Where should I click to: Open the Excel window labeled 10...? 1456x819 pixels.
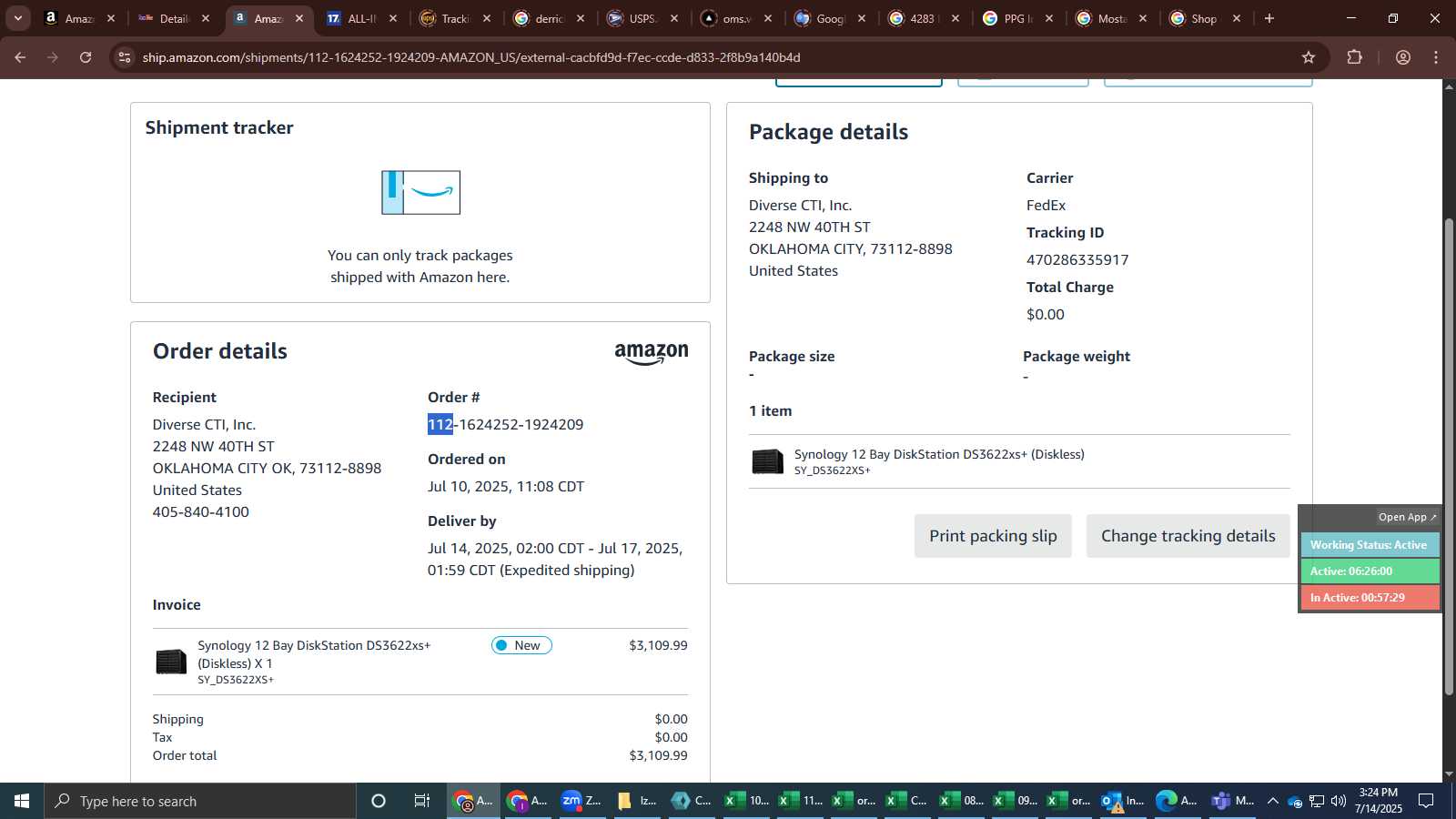(746, 801)
